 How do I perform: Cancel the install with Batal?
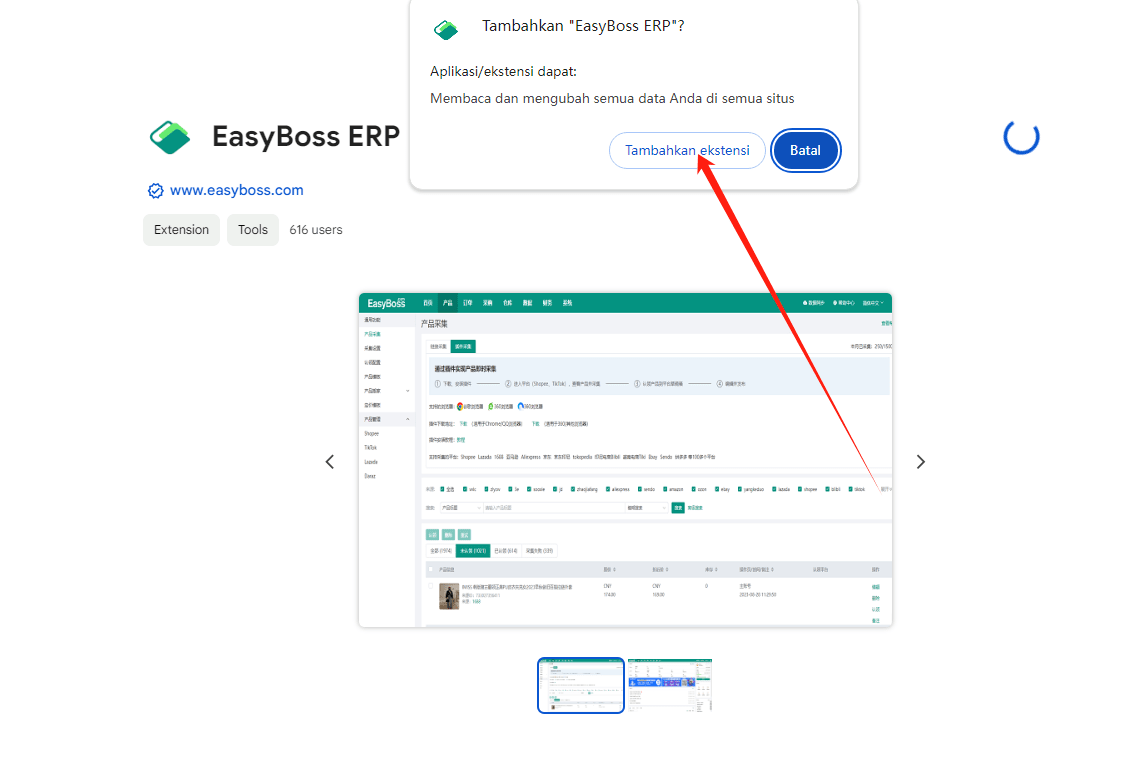point(805,150)
